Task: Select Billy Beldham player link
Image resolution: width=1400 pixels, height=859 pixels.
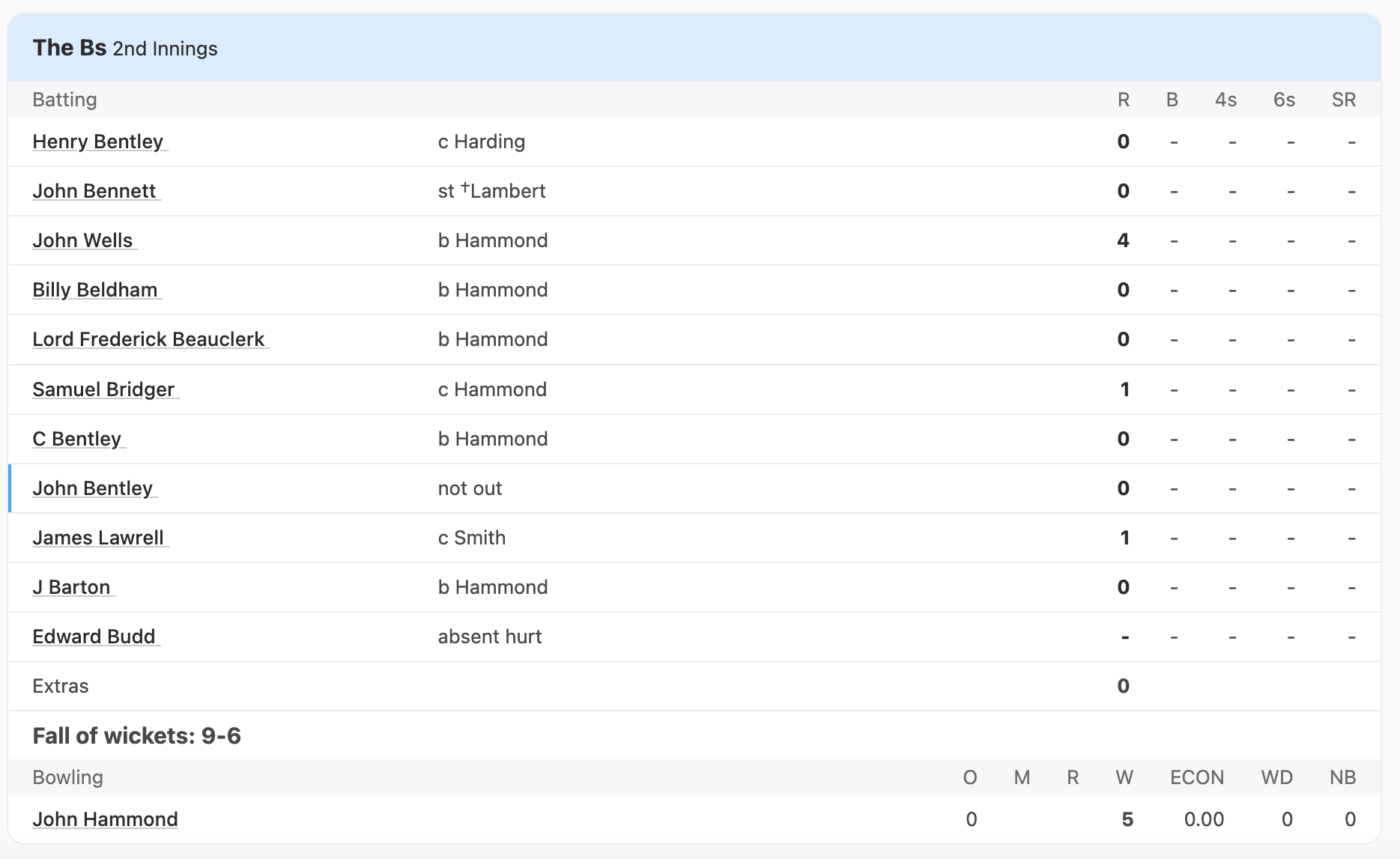Action: point(95,290)
